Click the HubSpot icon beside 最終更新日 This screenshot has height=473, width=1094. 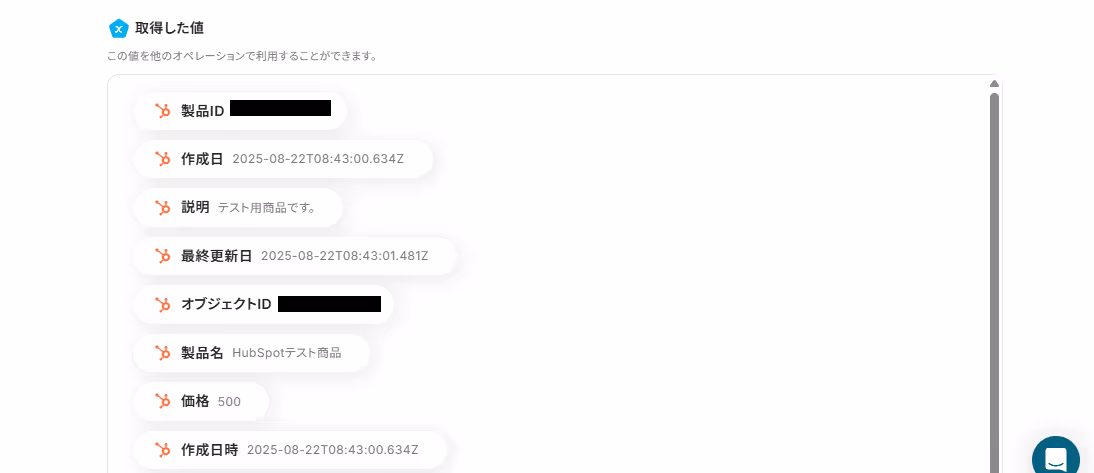(163, 256)
